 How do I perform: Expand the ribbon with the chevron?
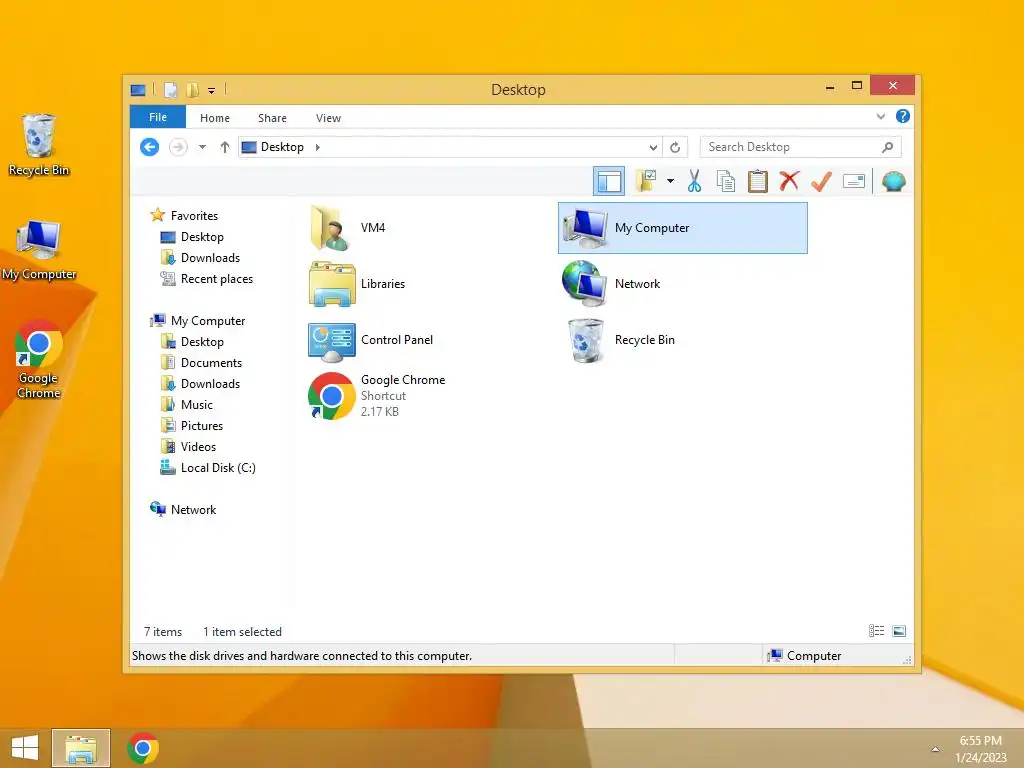[x=881, y=116]
